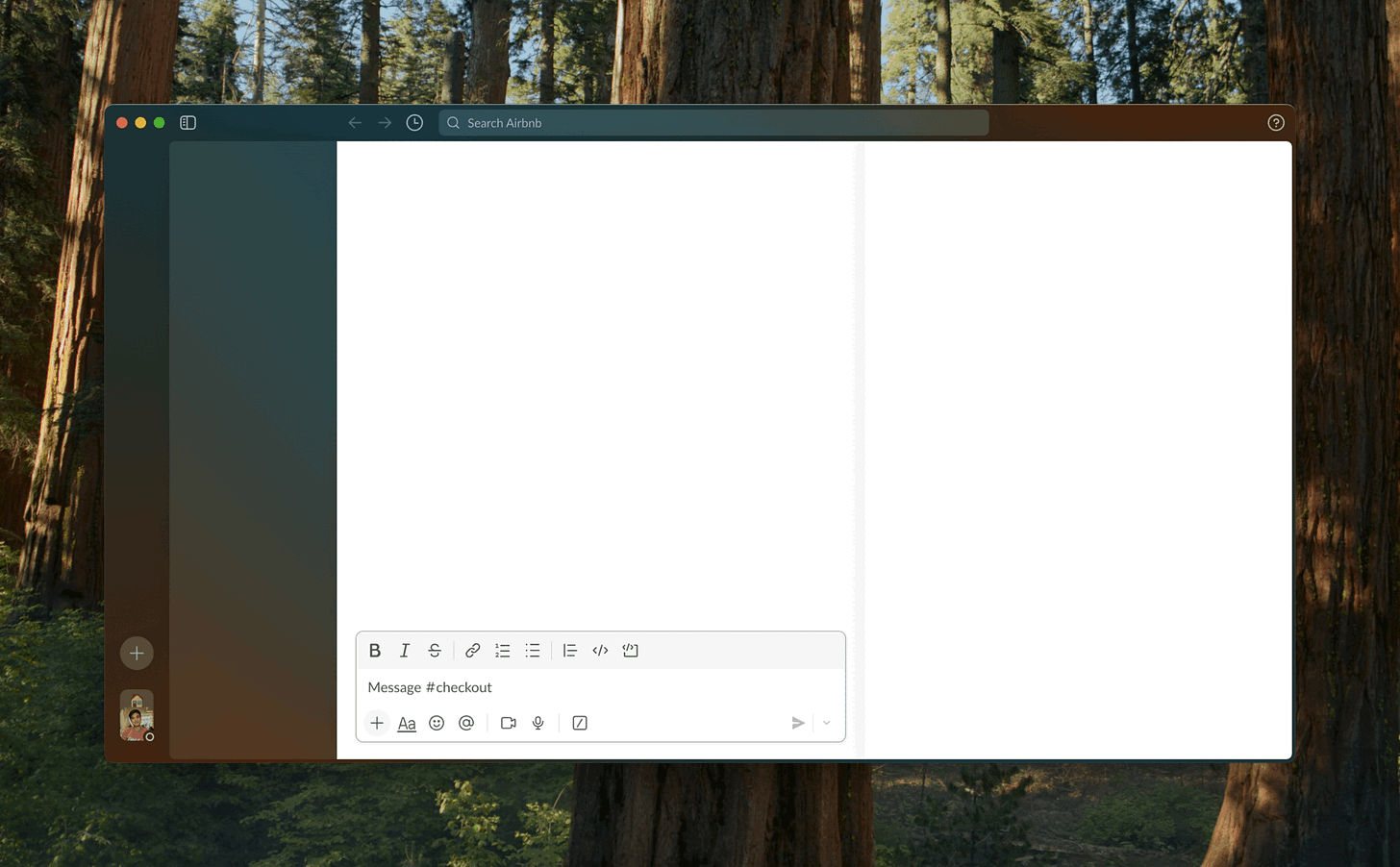
Task: Close the window with red button
Action: (122, 123)
